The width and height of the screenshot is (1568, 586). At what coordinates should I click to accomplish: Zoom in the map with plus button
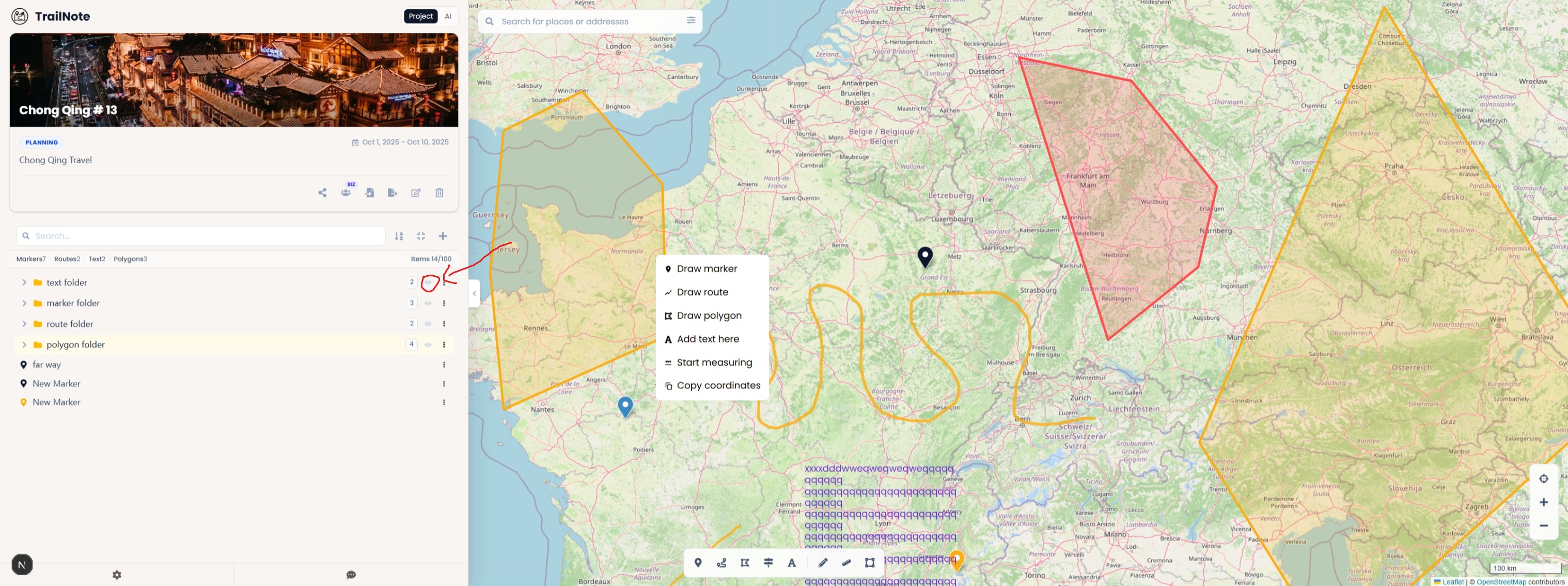tap(1543, 502)
